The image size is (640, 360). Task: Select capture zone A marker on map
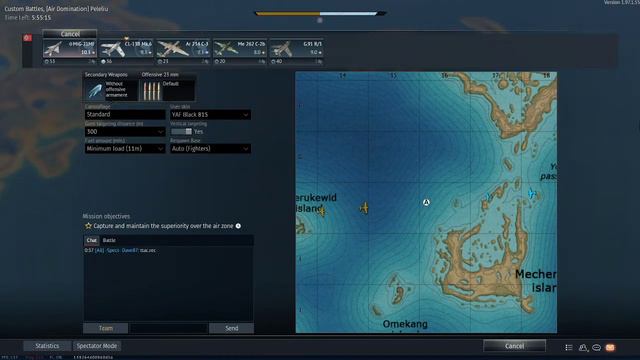coord(426,202)
